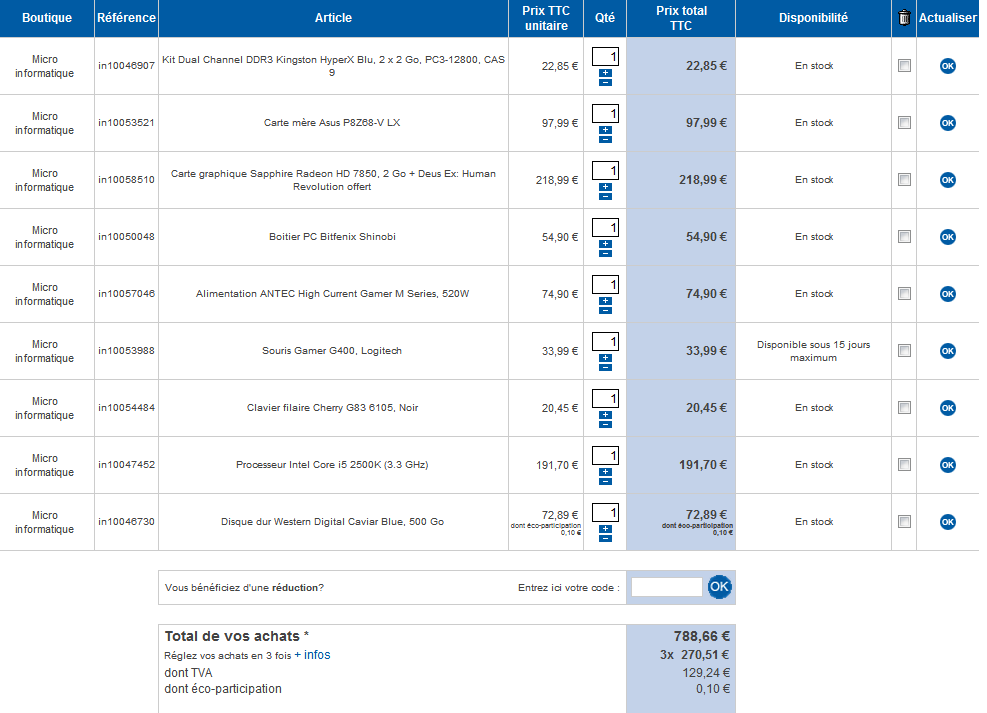Click the Disponibilité column header

click(x=813, y=18)
